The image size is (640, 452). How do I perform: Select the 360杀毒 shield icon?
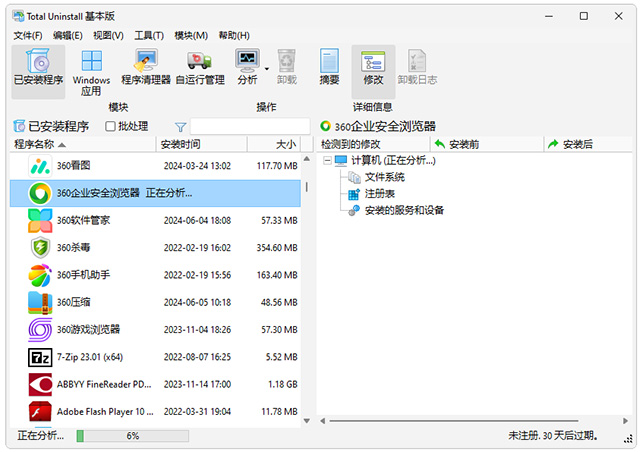click(40, 248)
